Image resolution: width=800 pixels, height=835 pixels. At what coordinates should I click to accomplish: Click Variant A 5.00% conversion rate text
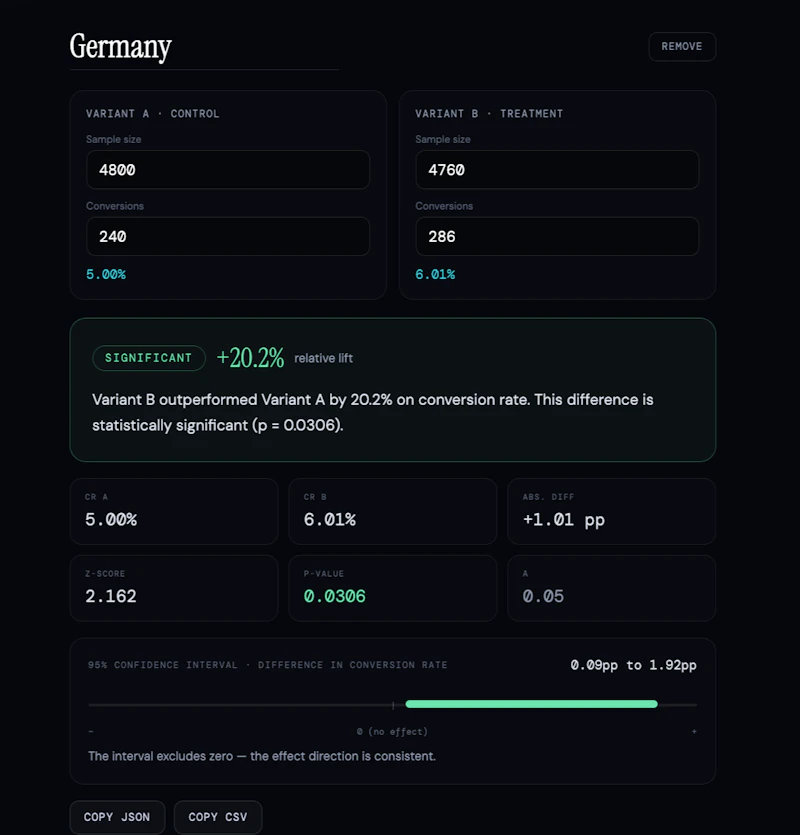pos(106,274)
